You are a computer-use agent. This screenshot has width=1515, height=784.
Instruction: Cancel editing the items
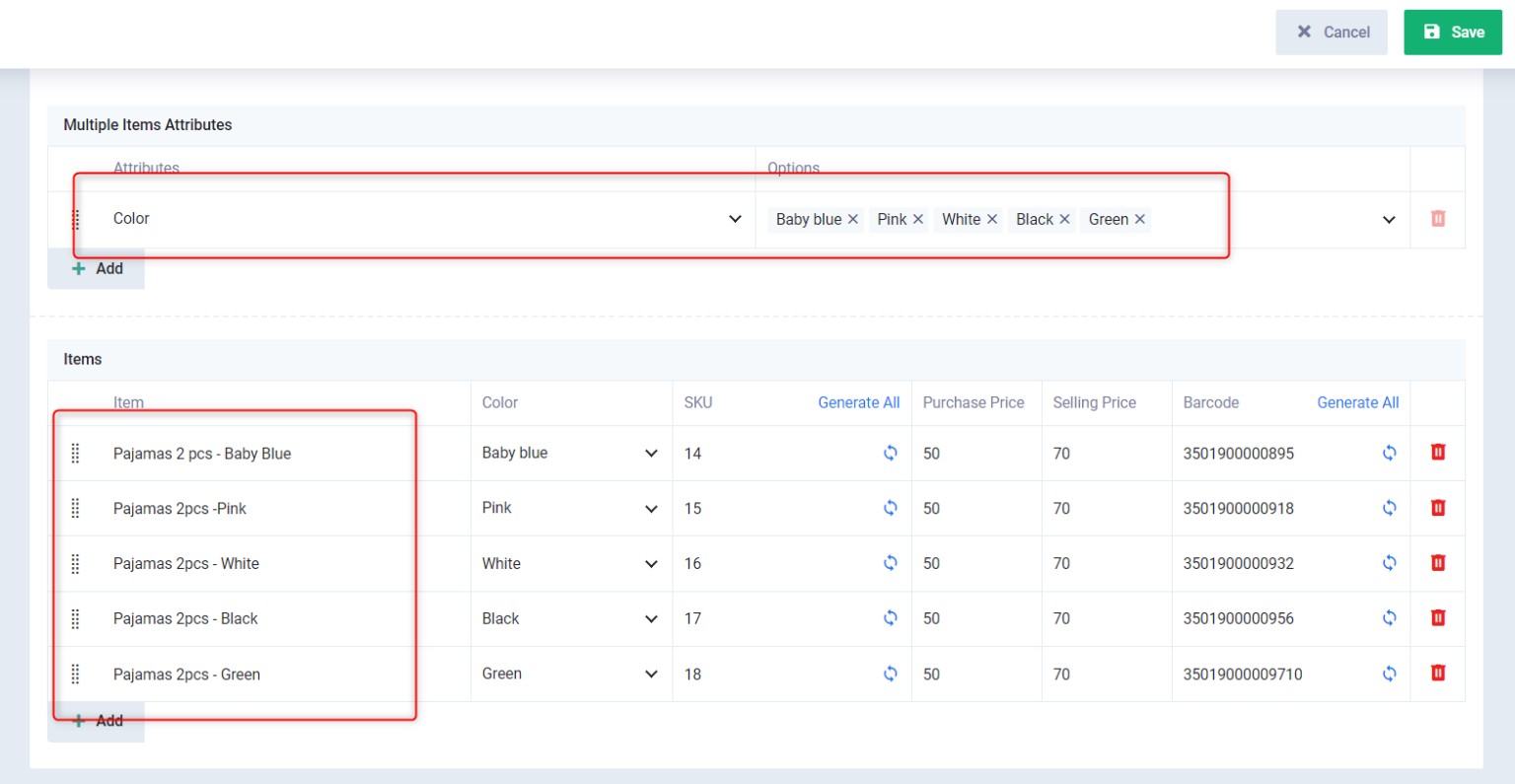click(1331, 33)
